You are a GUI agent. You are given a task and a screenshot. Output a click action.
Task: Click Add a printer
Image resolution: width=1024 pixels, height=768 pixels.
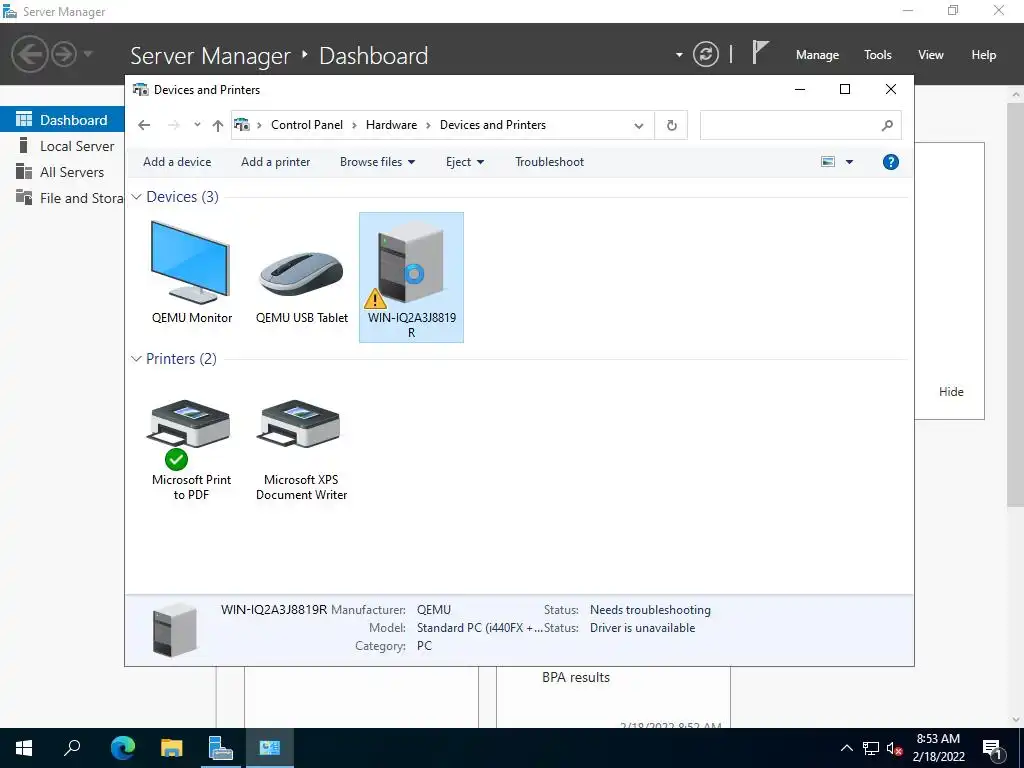coord(276,162)
